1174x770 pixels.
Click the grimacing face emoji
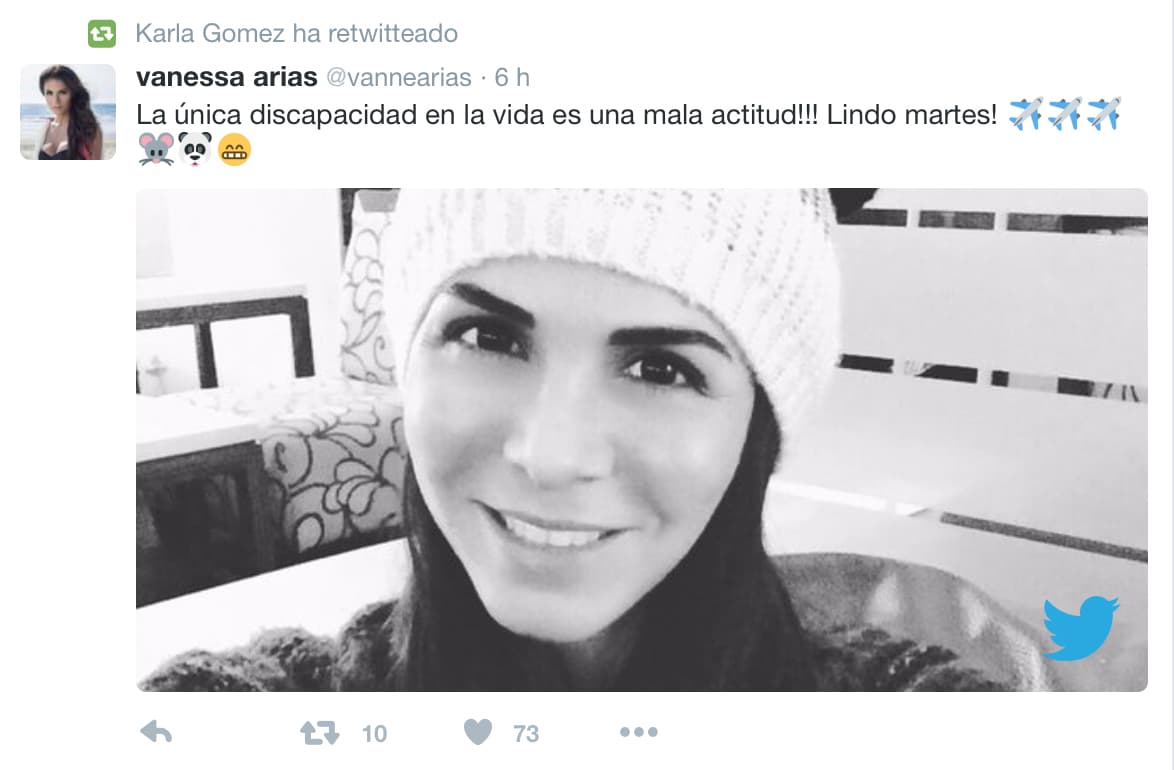pos(234,149)
